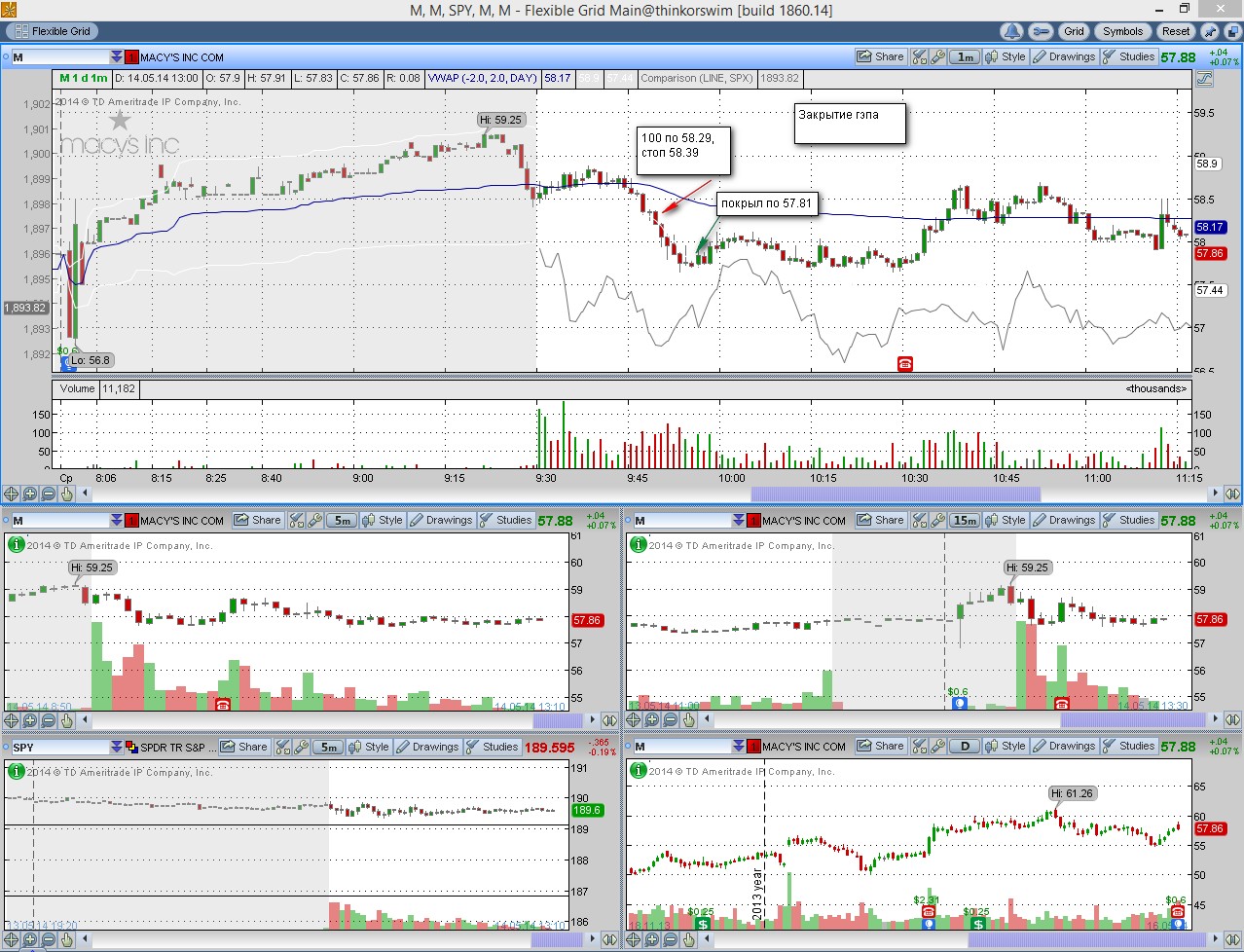Open quick study tool in main 1m chart
This screenshot has width=1244, height=952.
point(920,56)
